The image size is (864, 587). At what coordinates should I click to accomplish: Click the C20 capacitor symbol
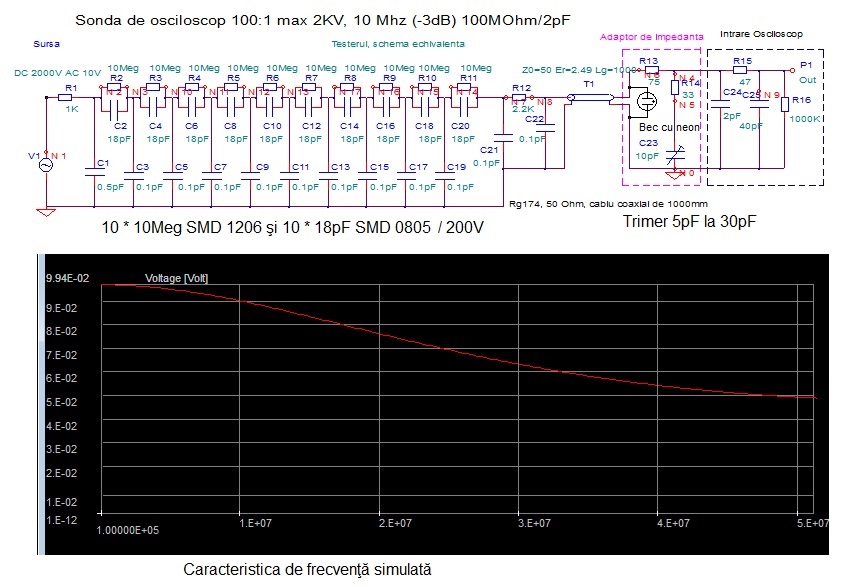point(465,108)
